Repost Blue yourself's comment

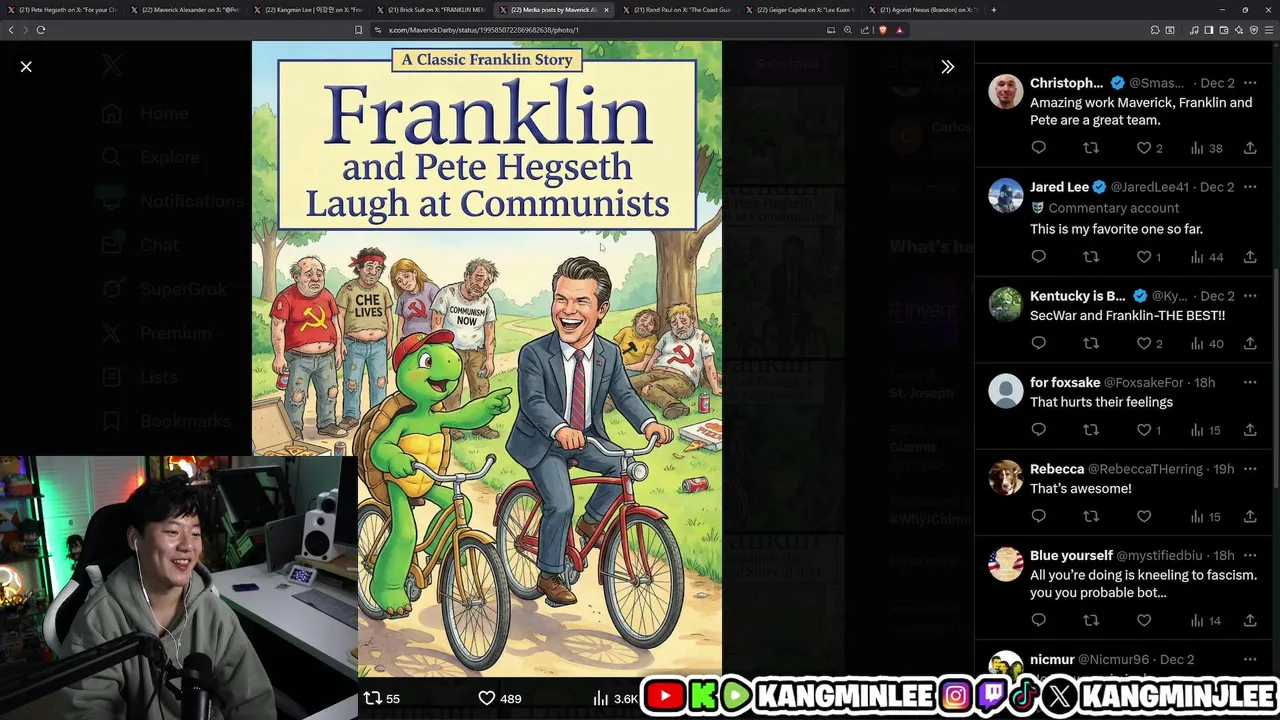1091,621
